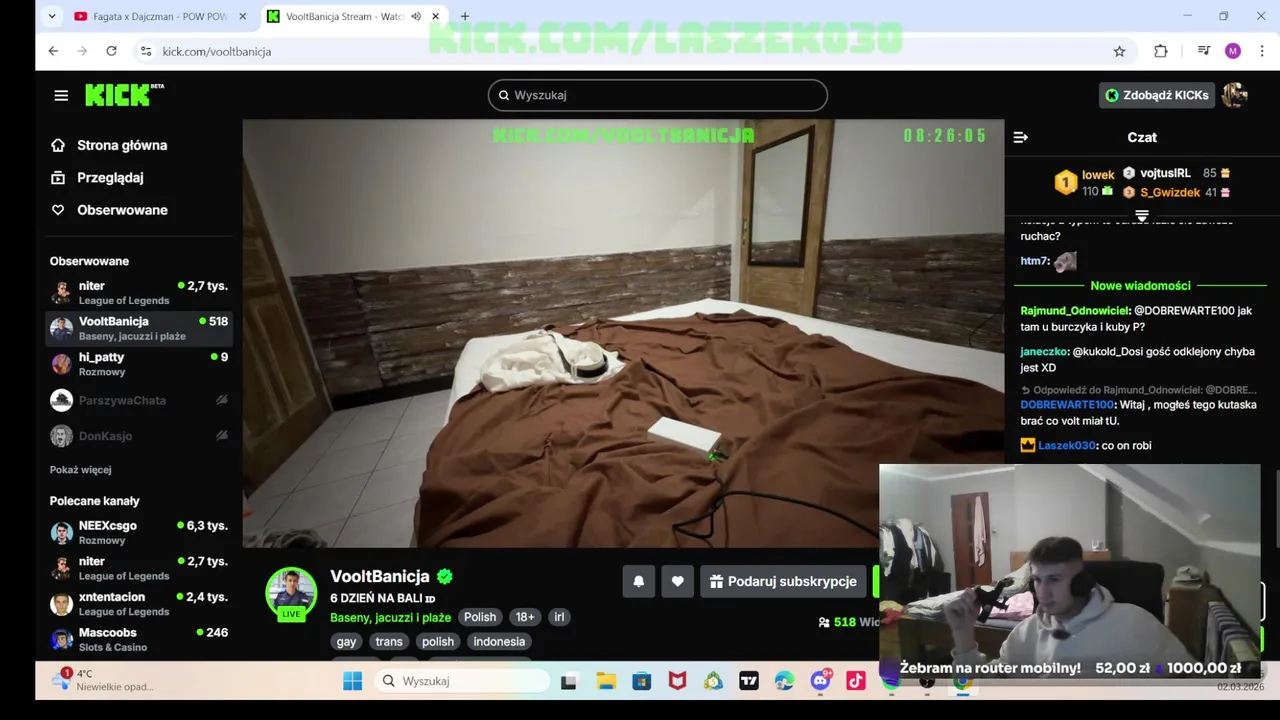
Task: Open recommended channel NEEXcsgo
Action: pos(140,533)
